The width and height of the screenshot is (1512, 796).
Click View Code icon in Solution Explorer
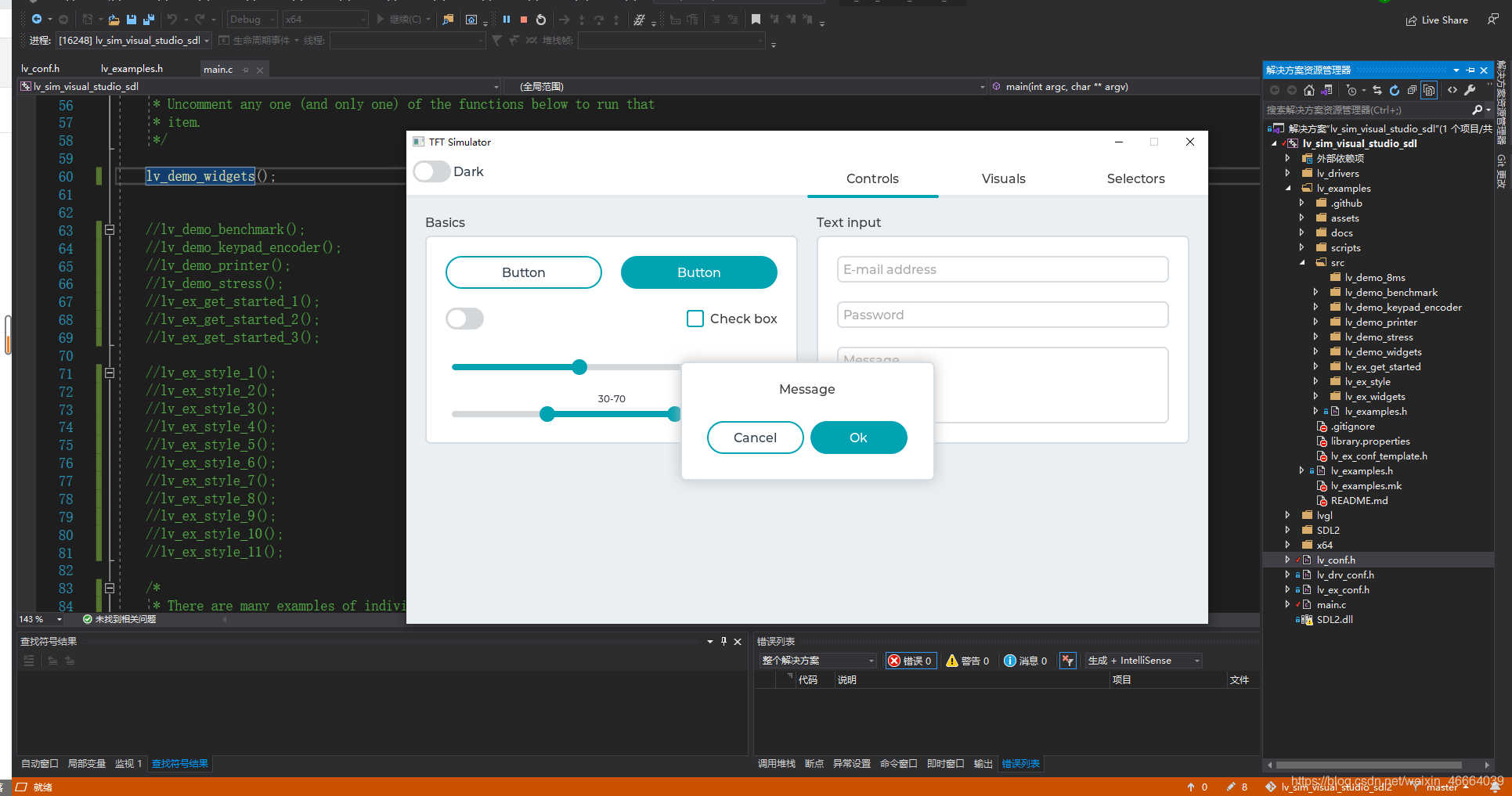[1452, 90]
